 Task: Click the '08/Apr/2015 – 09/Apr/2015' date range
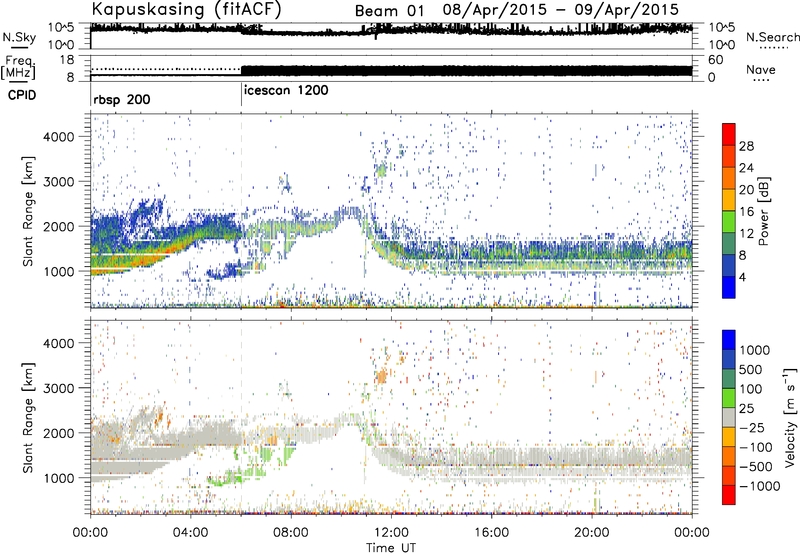[x=561, y=10]
